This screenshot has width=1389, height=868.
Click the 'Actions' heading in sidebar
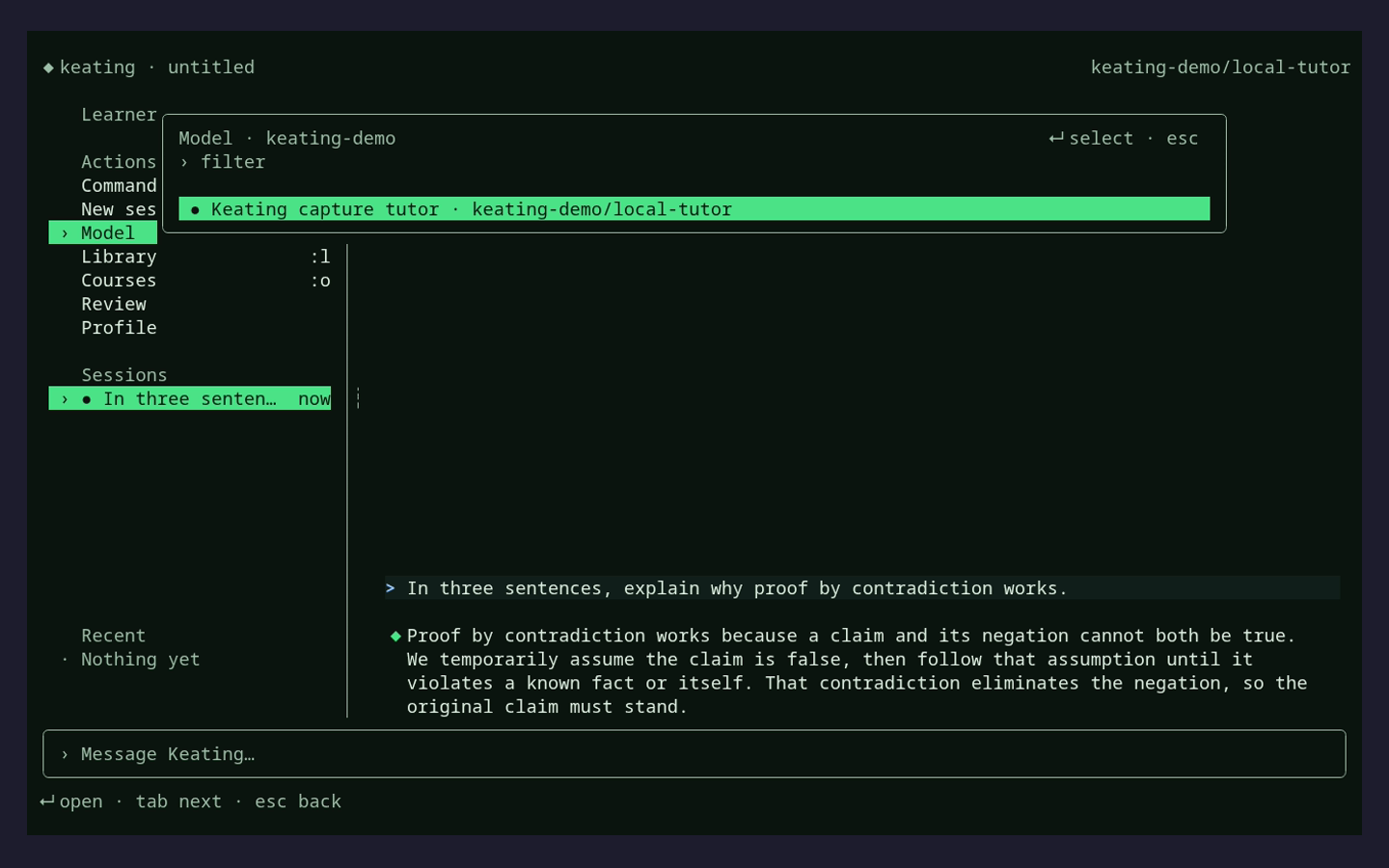119,162
